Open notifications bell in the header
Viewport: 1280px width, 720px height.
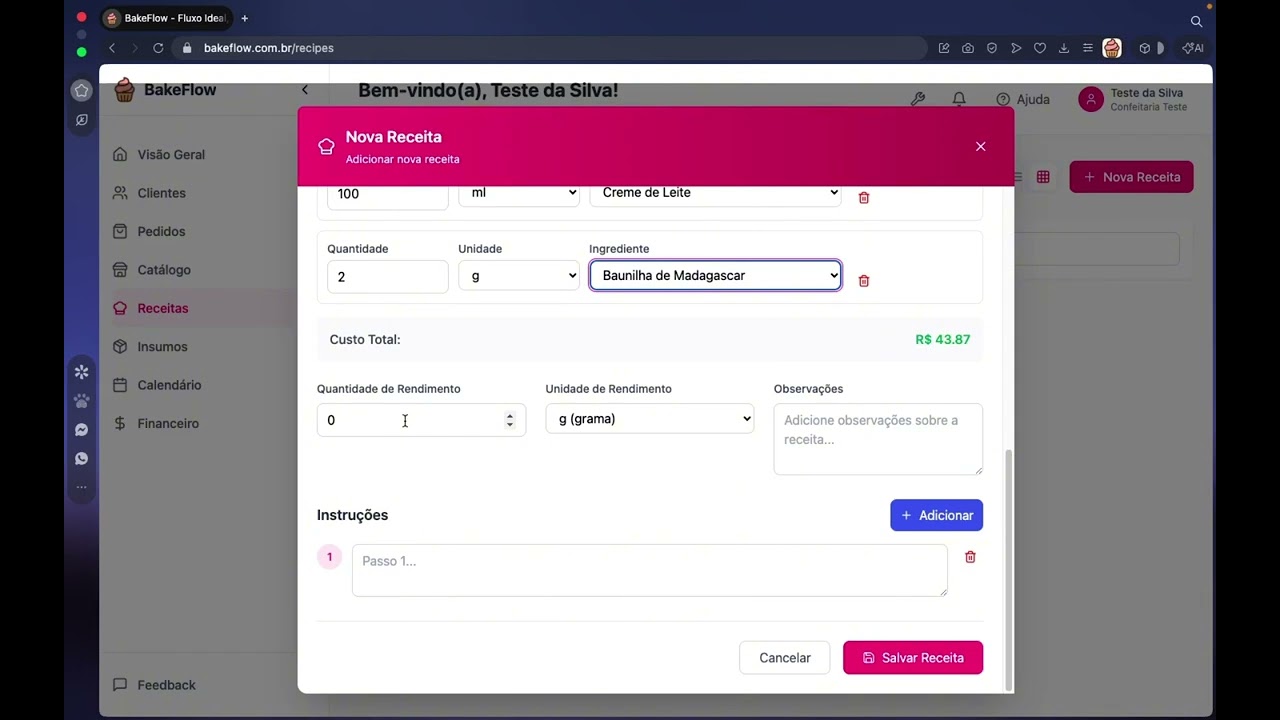click(959, 99)
